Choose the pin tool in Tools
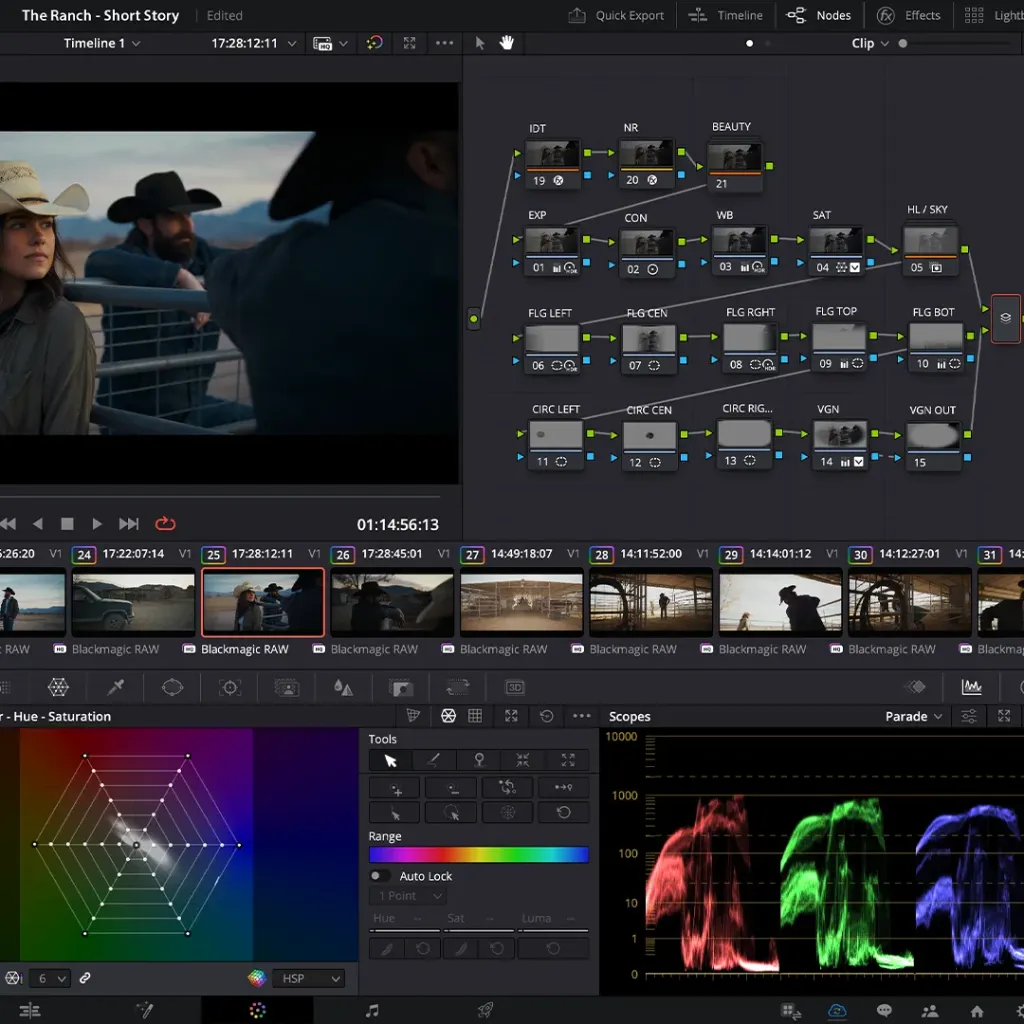1024x1024 pixels. point(479,760)
